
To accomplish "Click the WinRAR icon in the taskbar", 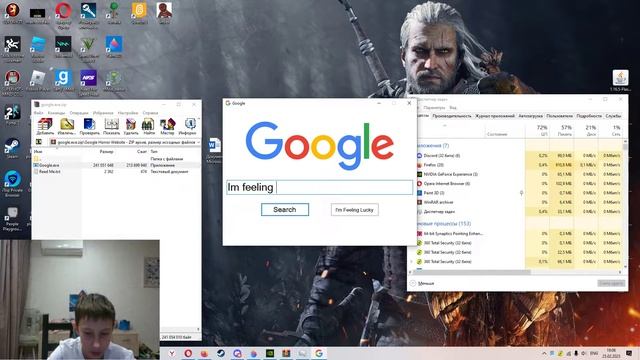I will [286, 353].
